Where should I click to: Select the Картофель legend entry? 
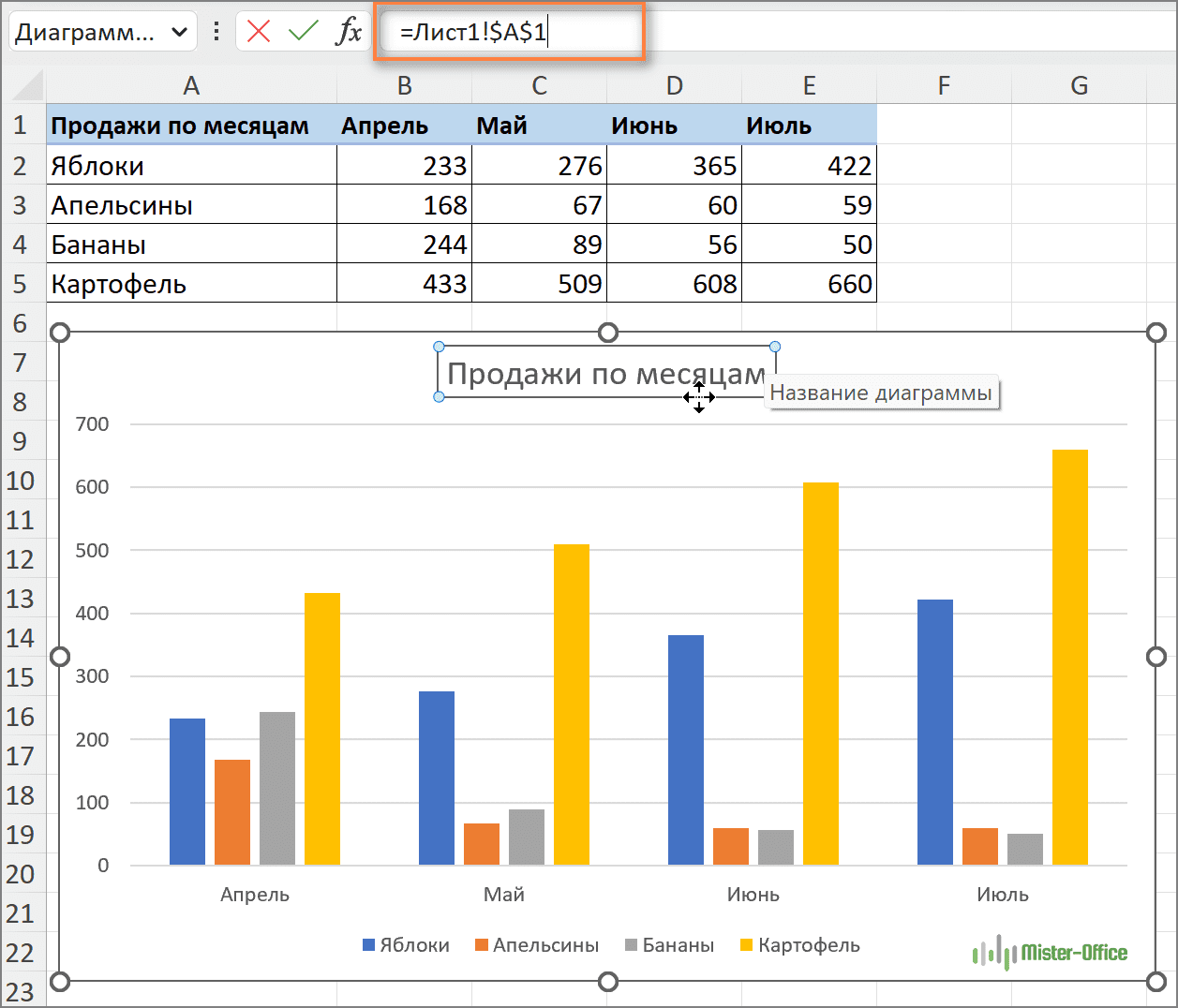799,945
